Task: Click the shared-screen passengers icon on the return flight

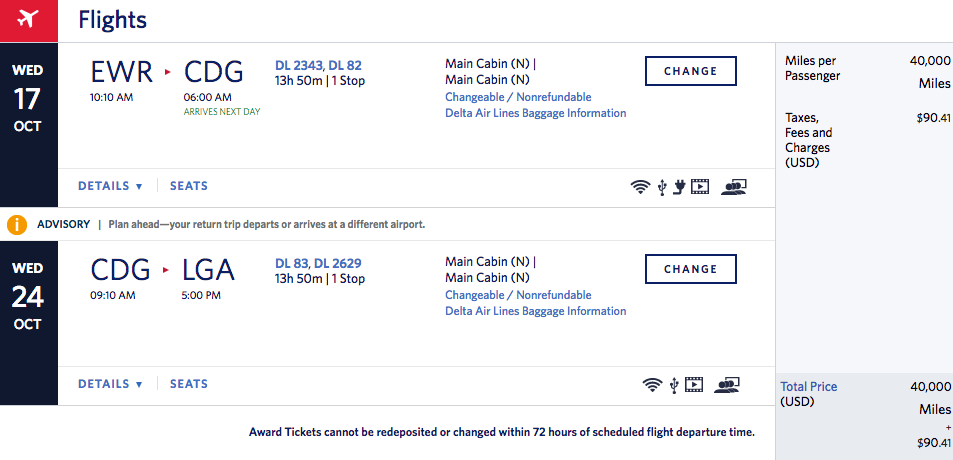Action: point(727,384)
